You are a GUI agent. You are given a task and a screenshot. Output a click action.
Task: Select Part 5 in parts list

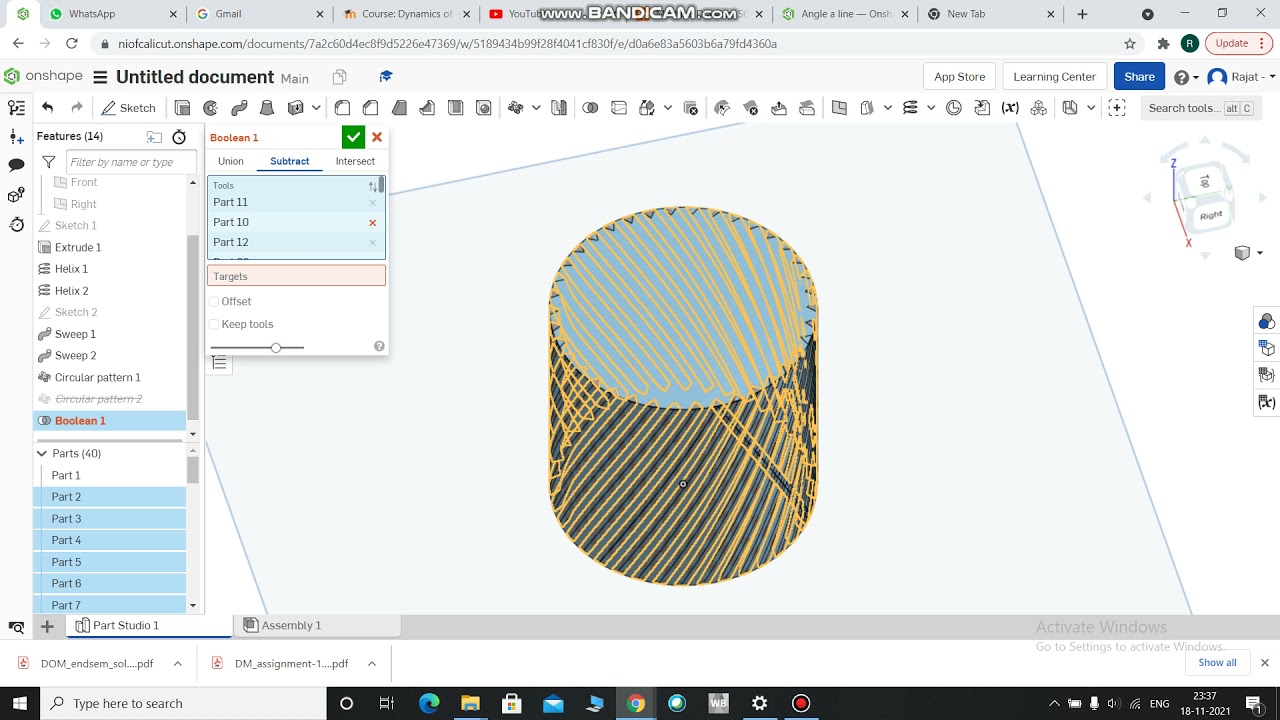[110, 562]
